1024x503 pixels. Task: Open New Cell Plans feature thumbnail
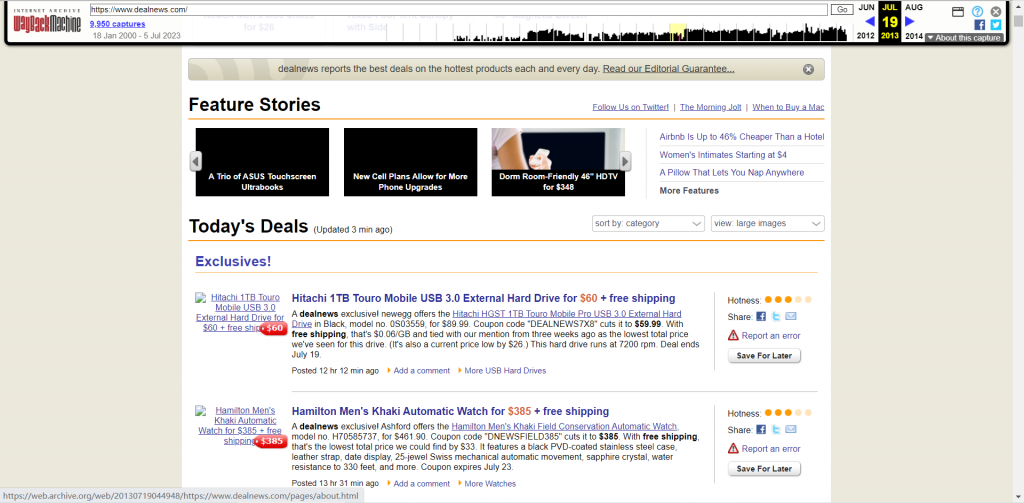point(410,162)
